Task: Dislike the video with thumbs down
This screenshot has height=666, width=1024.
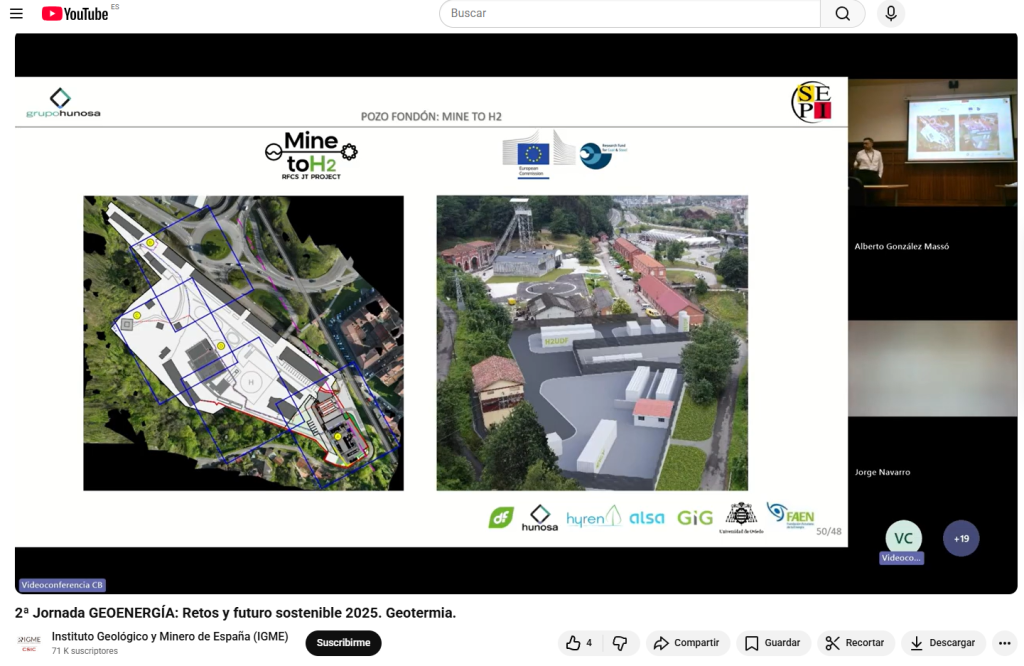Action: coord(620,643)
